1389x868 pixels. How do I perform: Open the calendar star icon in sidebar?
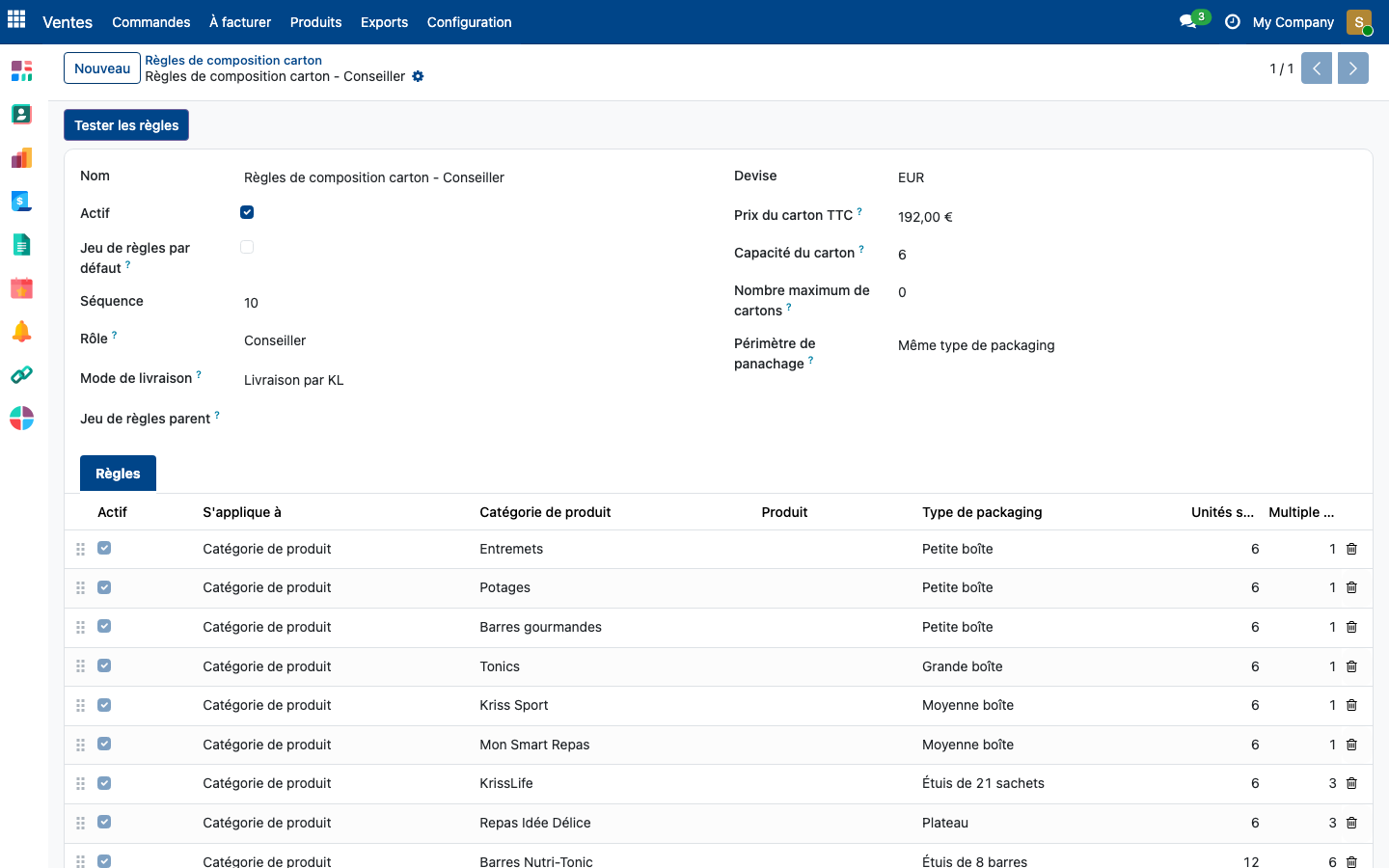click(21, 287)
